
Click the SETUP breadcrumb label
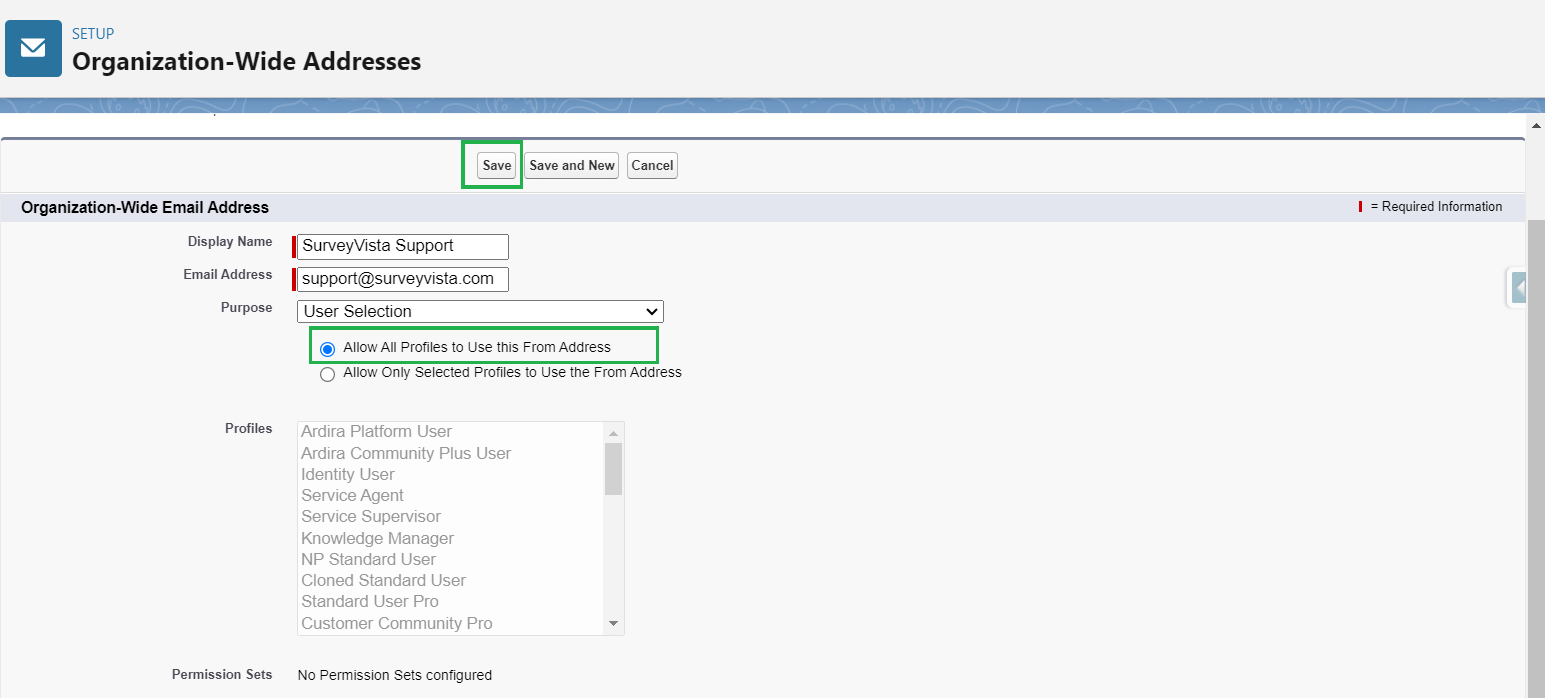coord(93,34)
